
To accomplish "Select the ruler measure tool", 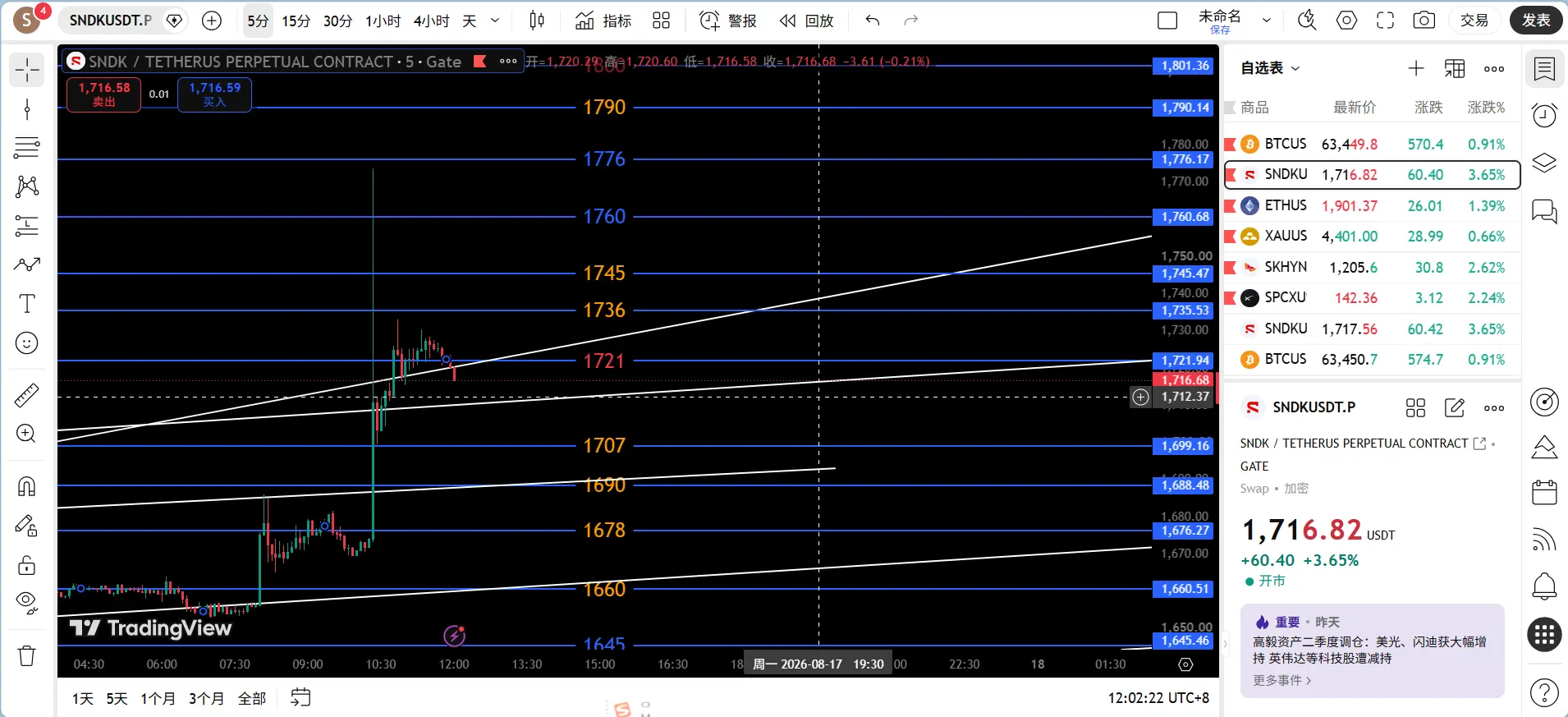I will pyautogui.click(x=27, y=395).
